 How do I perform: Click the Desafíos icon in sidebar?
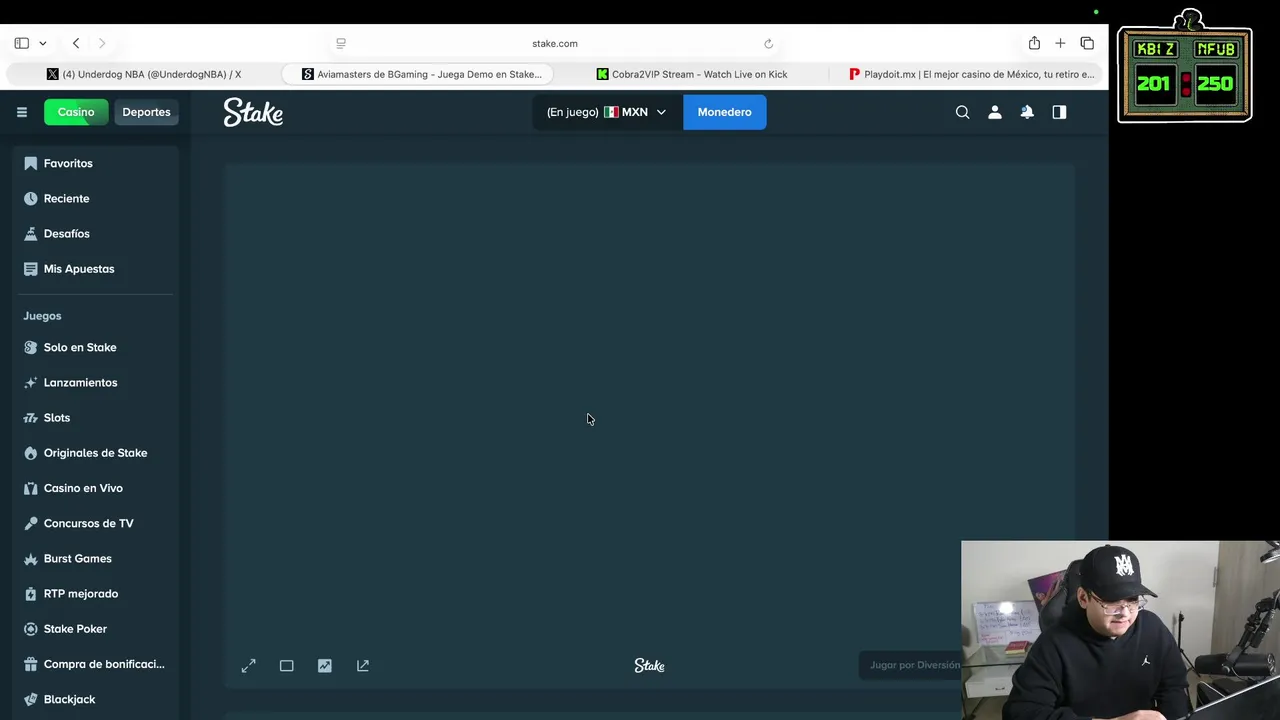30,233
